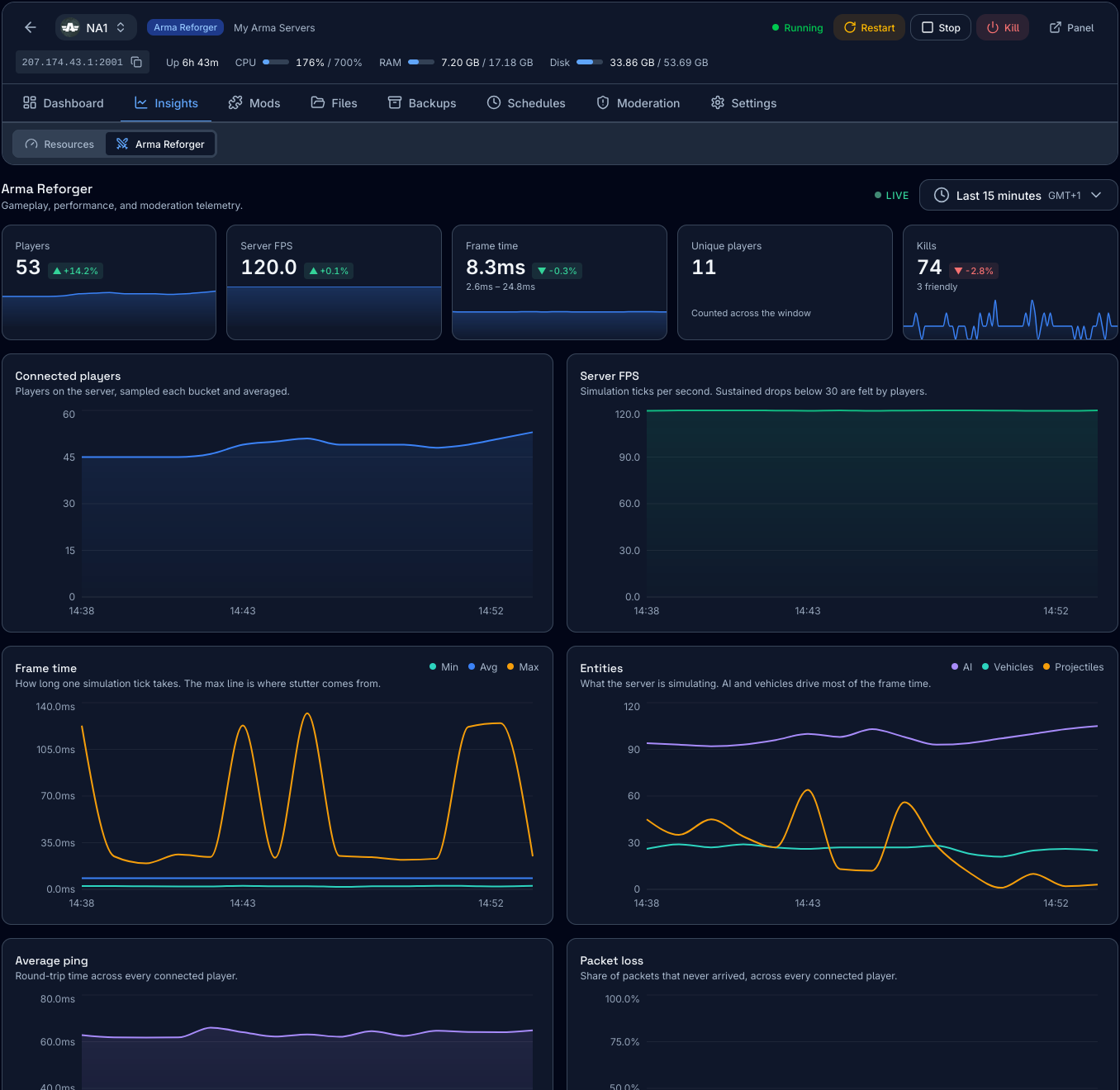The height and width of the screenshot is (1090, 1120).
Task: Click the Arma Reforger game badge
Action: (x=185, y=27)
